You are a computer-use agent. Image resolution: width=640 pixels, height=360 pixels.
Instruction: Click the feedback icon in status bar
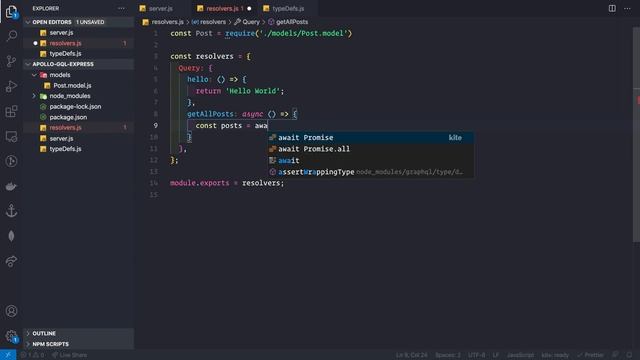616,355
